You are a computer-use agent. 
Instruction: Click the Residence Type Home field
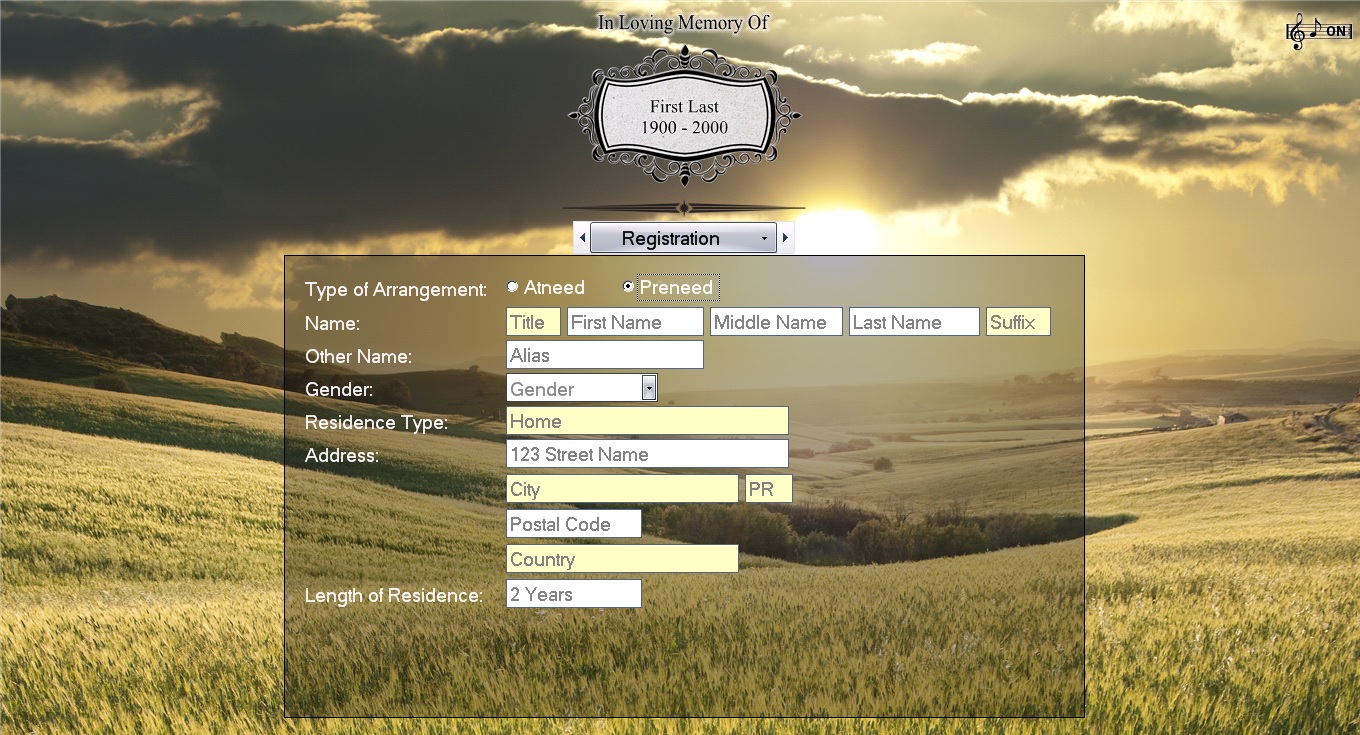pos(647,421)
